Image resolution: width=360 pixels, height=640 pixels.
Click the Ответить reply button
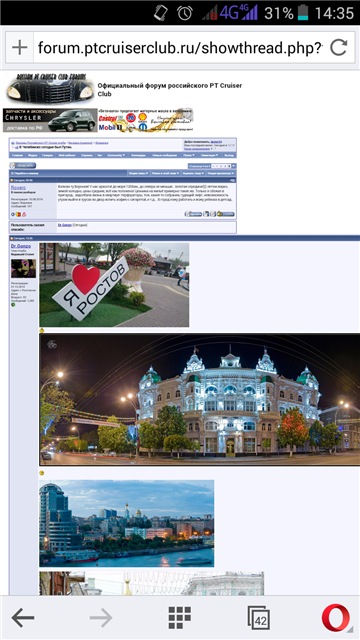23,165
